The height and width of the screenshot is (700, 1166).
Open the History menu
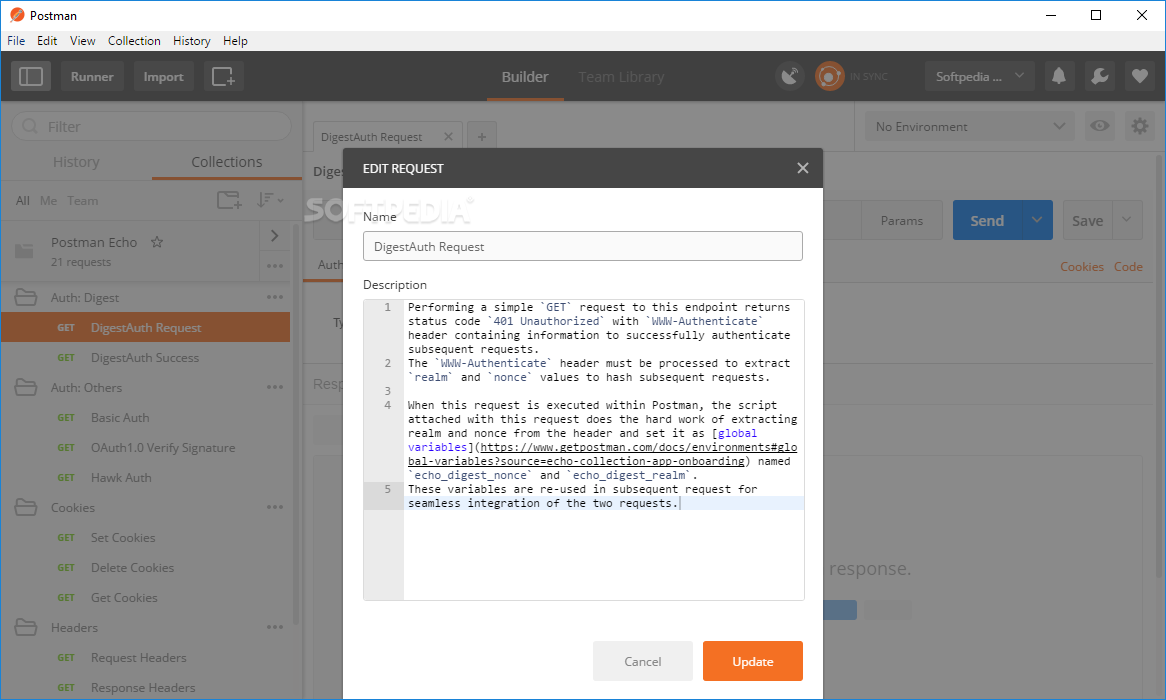(192, 41)
